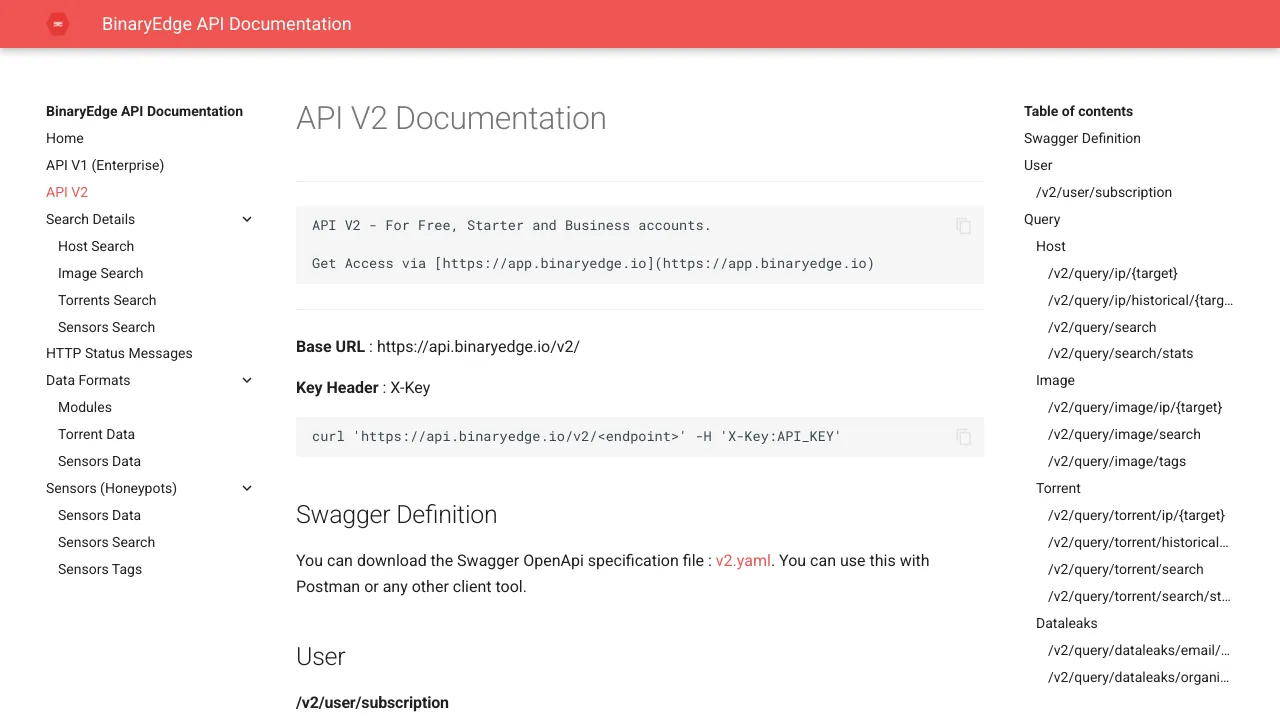
Task: Jump to Dataleaks in table of contents
Action: (1067, 623)
